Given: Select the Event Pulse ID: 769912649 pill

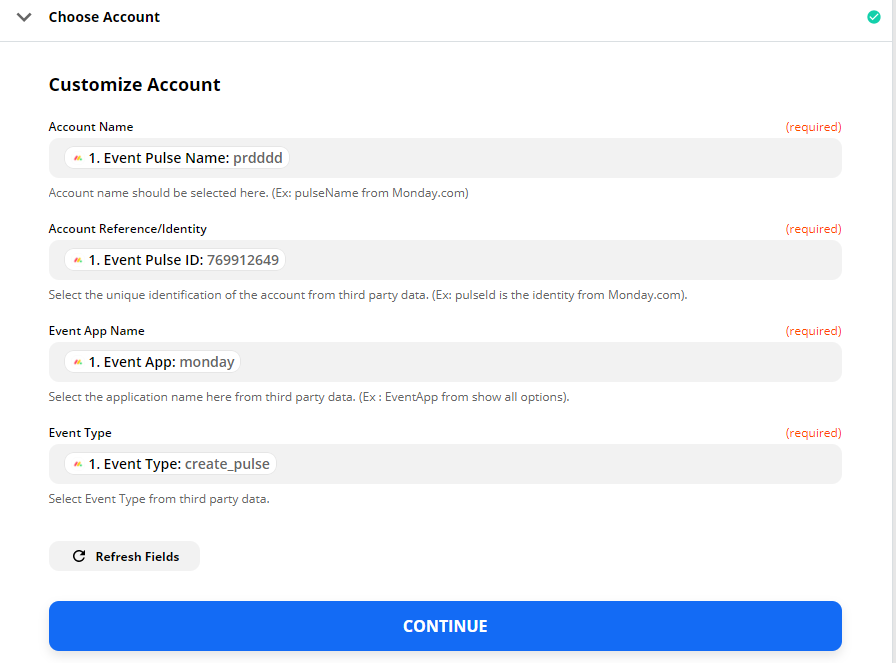Looking at the screenshot, I should (175, 260).
